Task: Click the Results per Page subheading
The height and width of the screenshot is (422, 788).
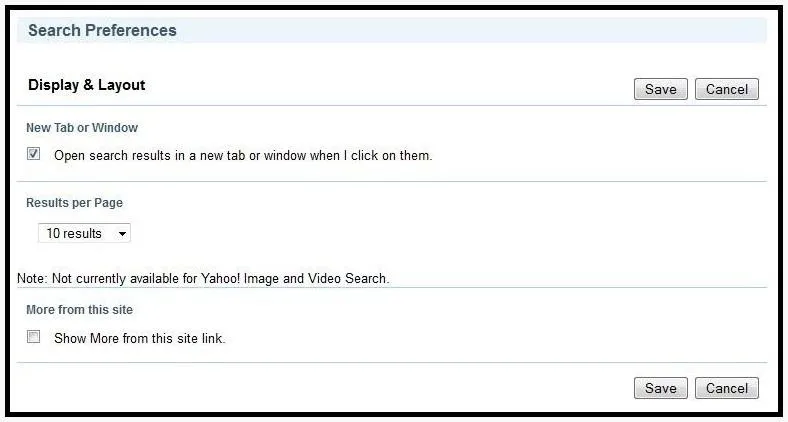Action: pos(74,203)
